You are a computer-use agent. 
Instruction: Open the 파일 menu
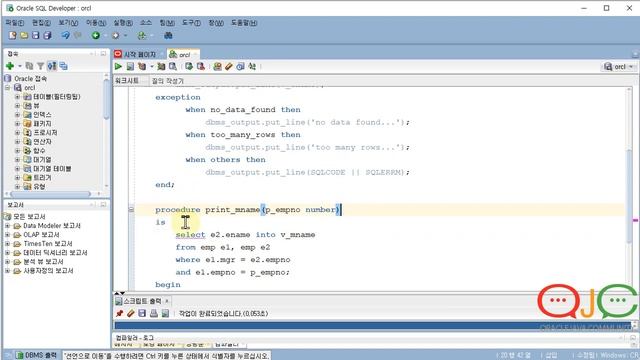(x=15, y=23)
